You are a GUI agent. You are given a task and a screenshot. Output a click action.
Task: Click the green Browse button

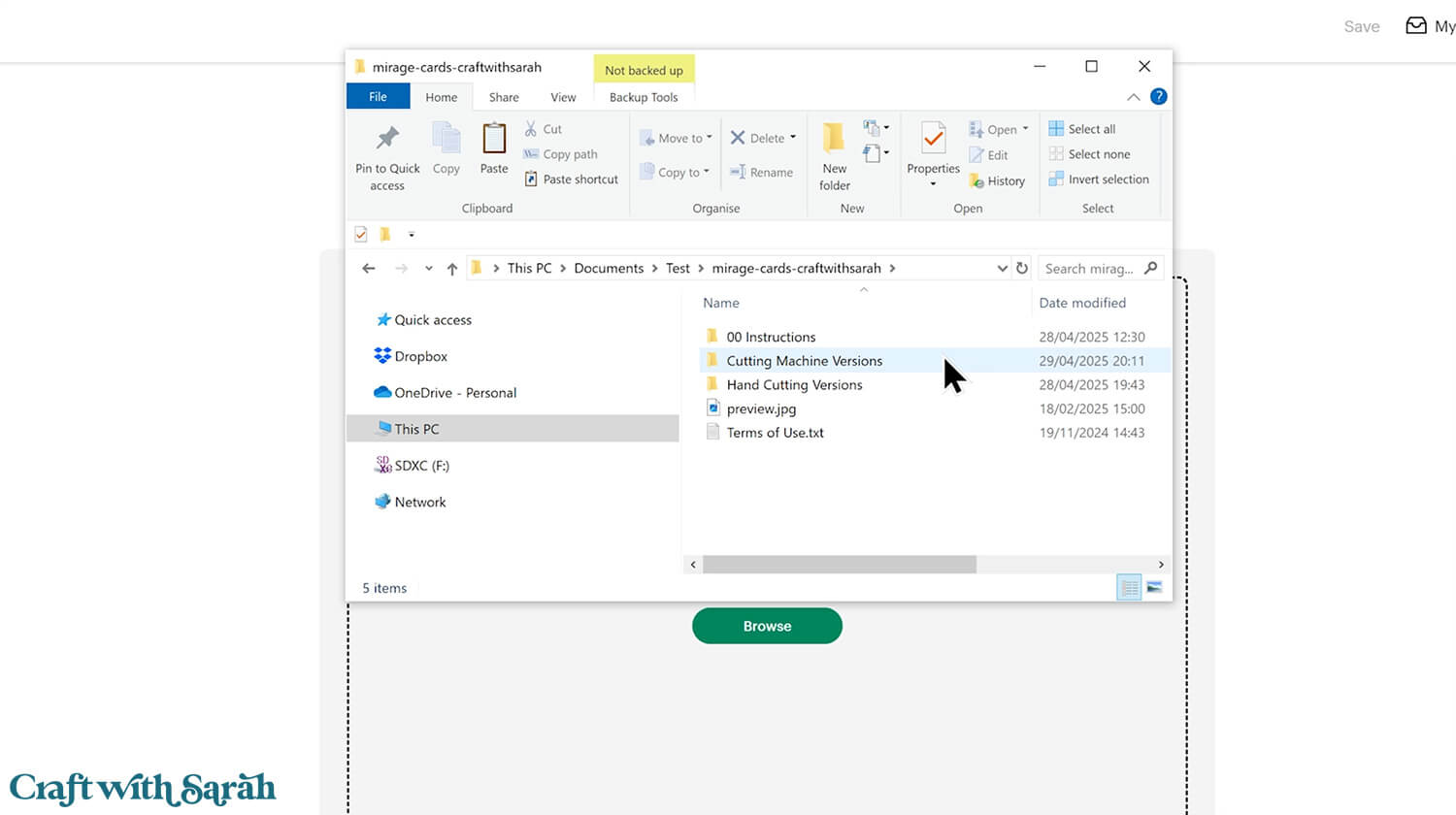(767, 626)
